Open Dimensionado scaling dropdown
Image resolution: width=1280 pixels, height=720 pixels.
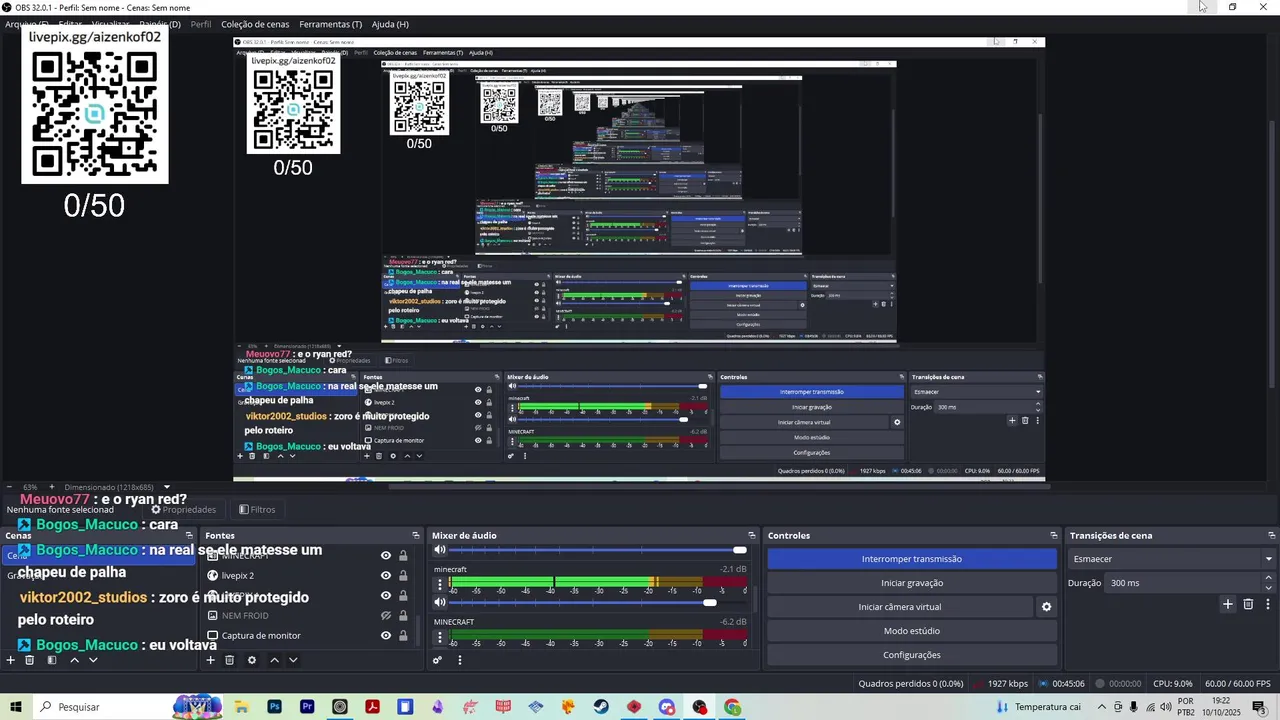click(118, 487)
